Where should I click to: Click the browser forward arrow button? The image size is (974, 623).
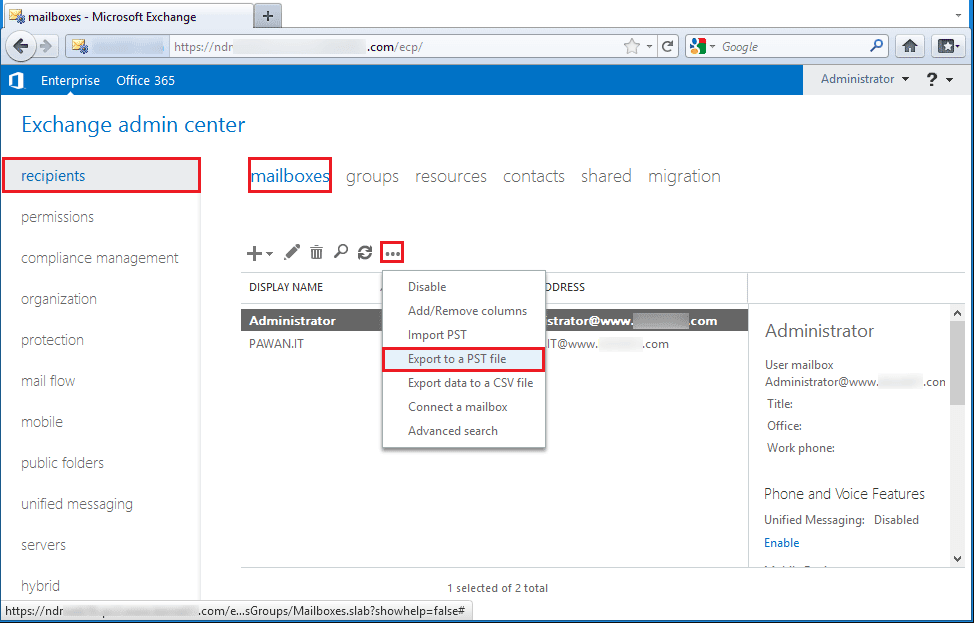(46, 46)
